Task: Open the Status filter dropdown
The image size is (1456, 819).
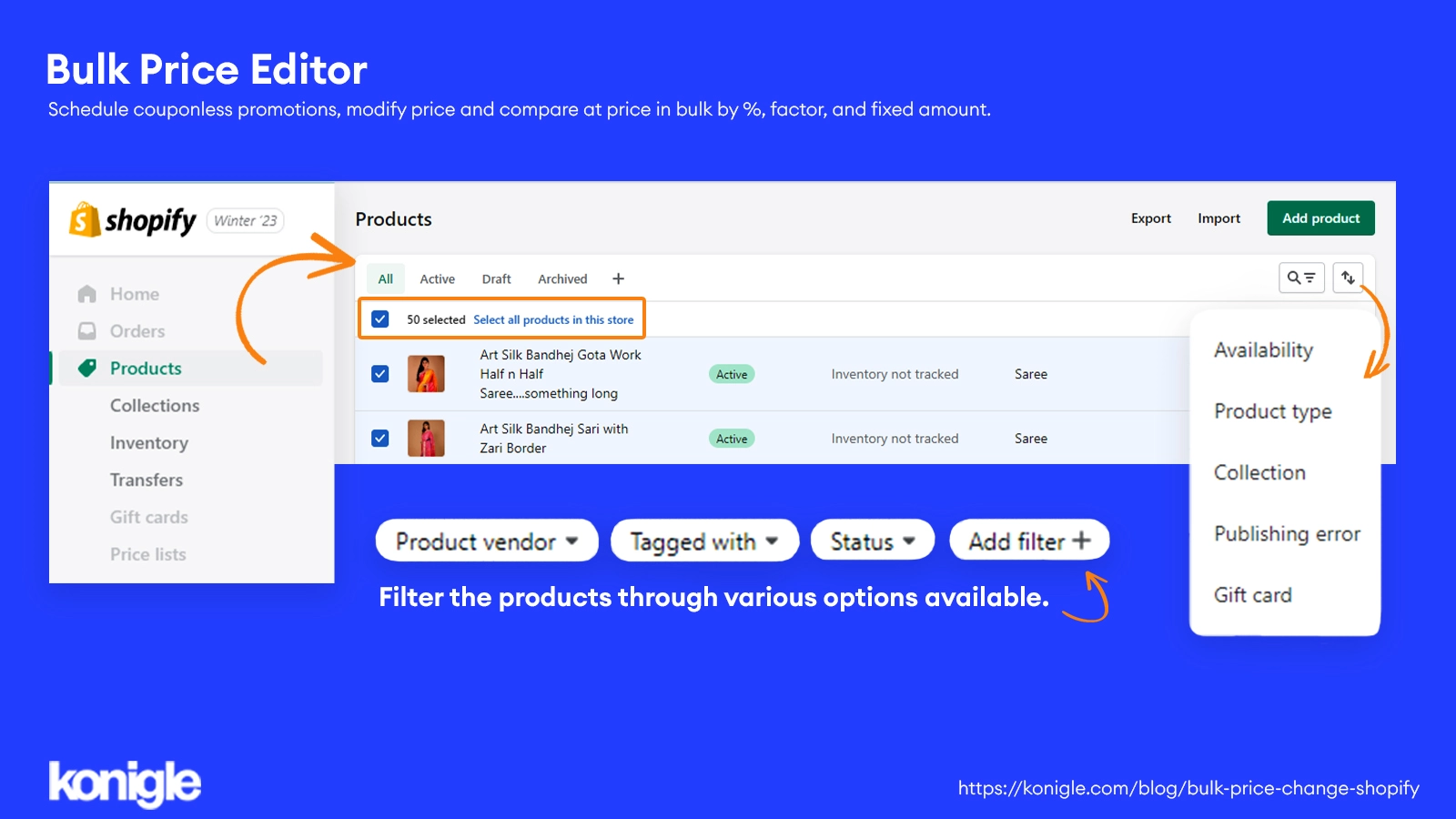Action: (873, 541)
